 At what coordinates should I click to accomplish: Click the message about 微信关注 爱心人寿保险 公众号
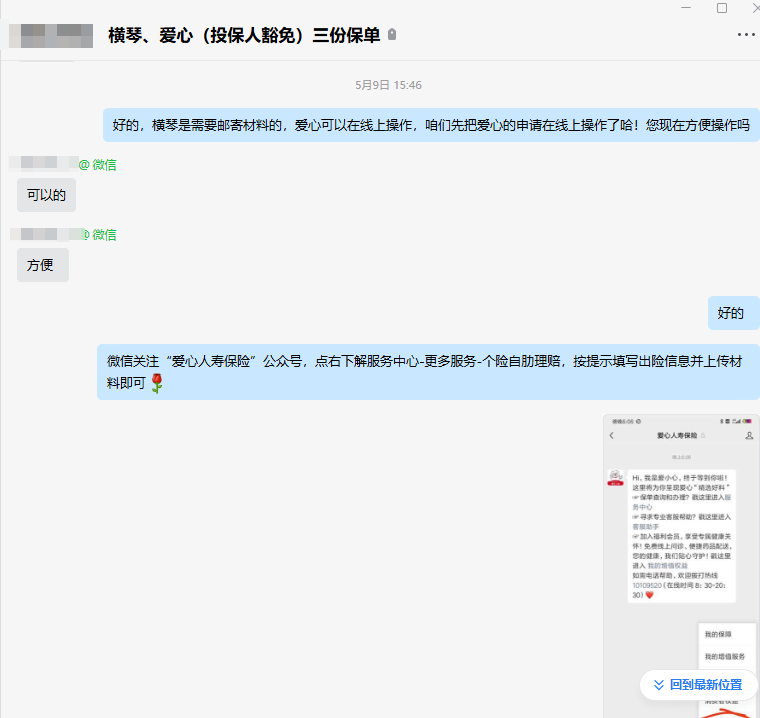(428, 372)
